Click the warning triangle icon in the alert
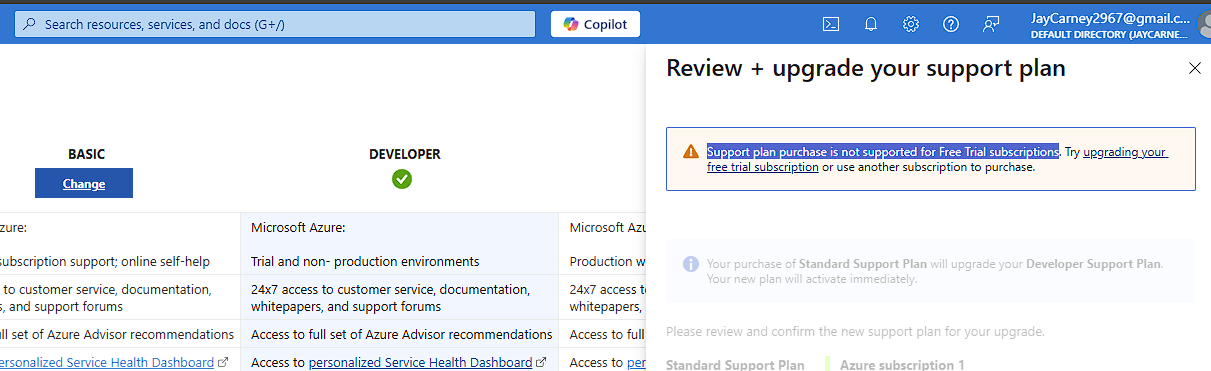1211x371 pixels. coord(691,152)
